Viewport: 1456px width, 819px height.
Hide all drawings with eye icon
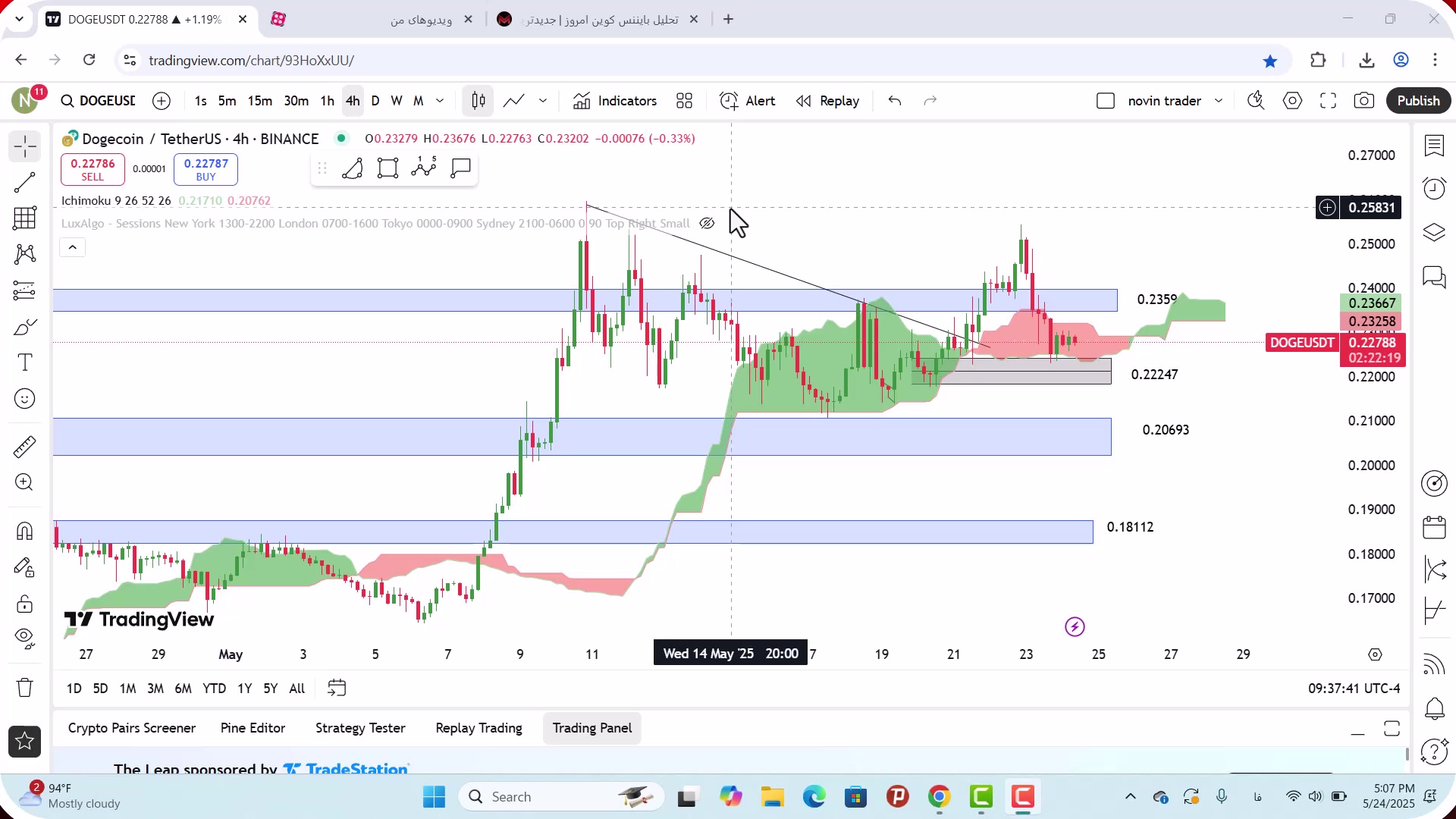click(x=25, y=639)
